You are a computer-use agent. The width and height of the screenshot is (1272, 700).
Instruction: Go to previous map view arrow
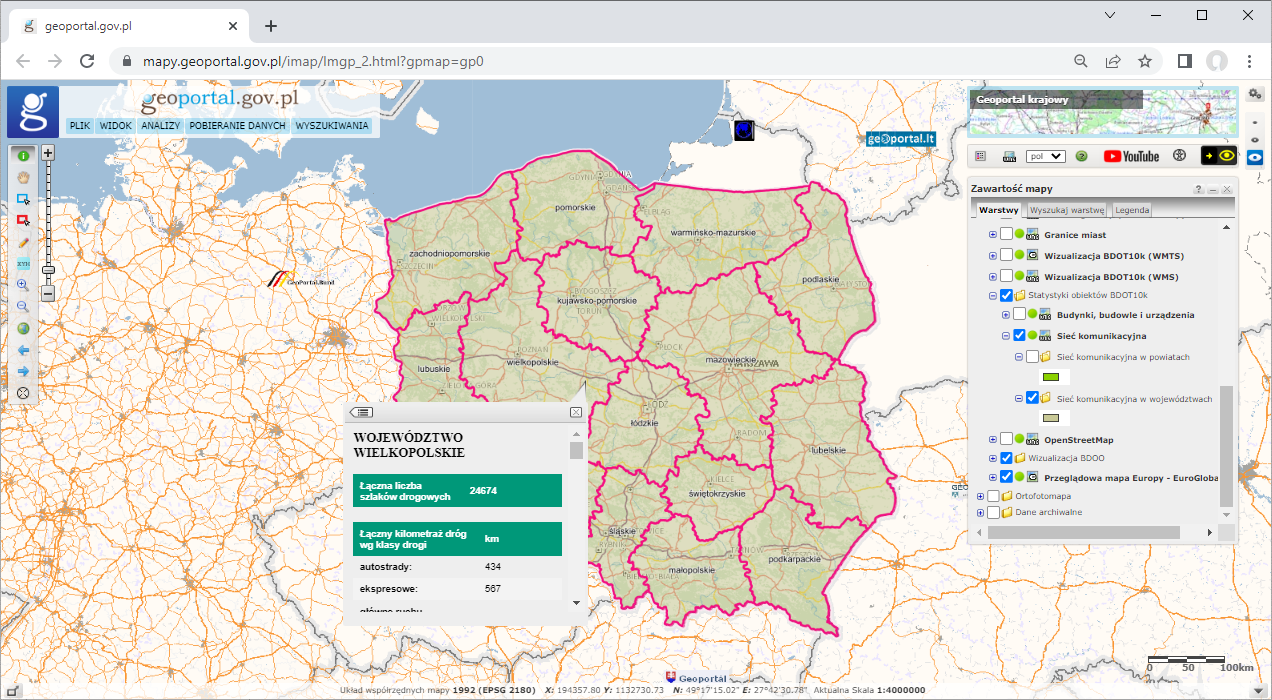[23, 350]
